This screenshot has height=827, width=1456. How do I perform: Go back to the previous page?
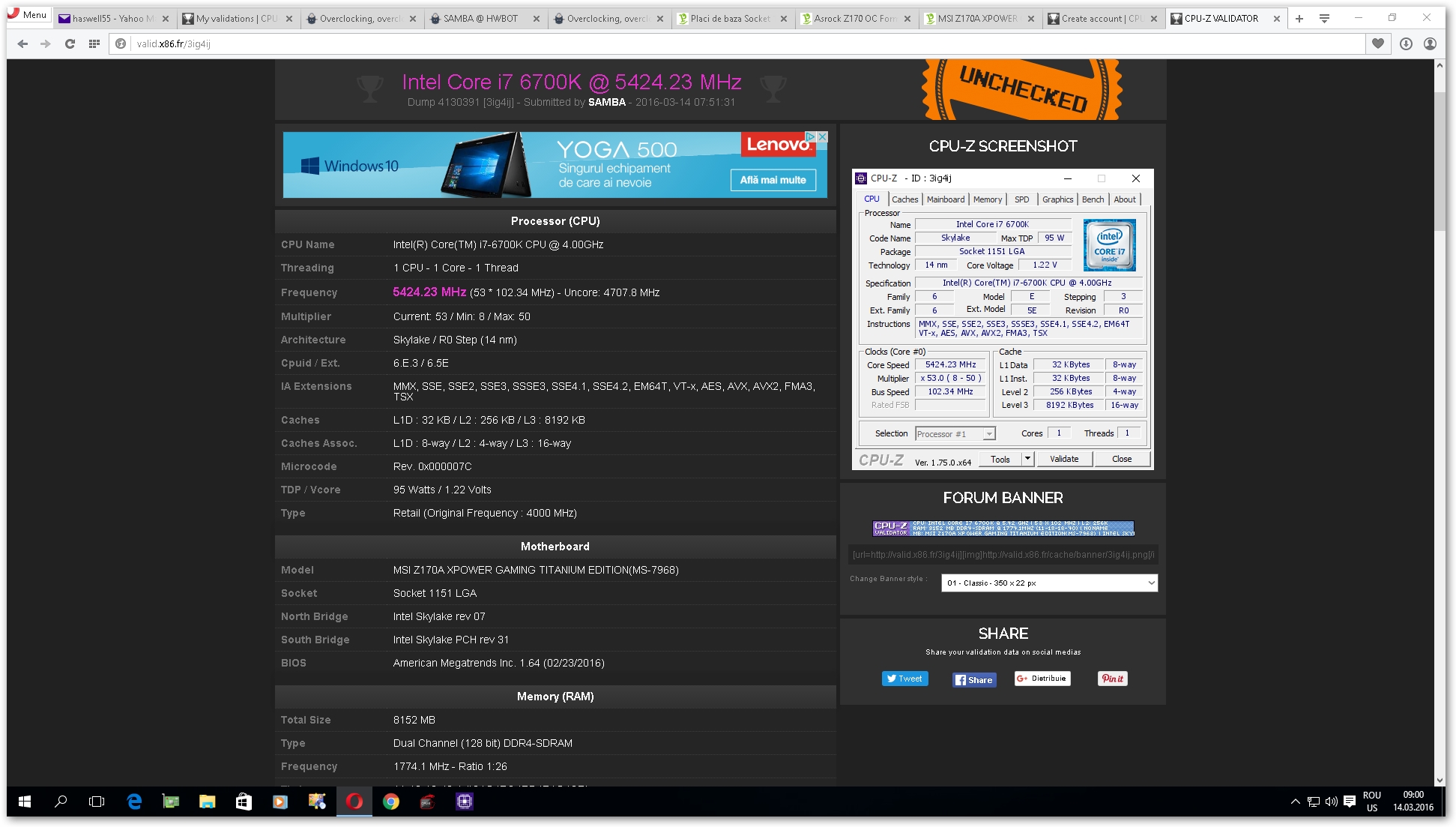point(22,44)
